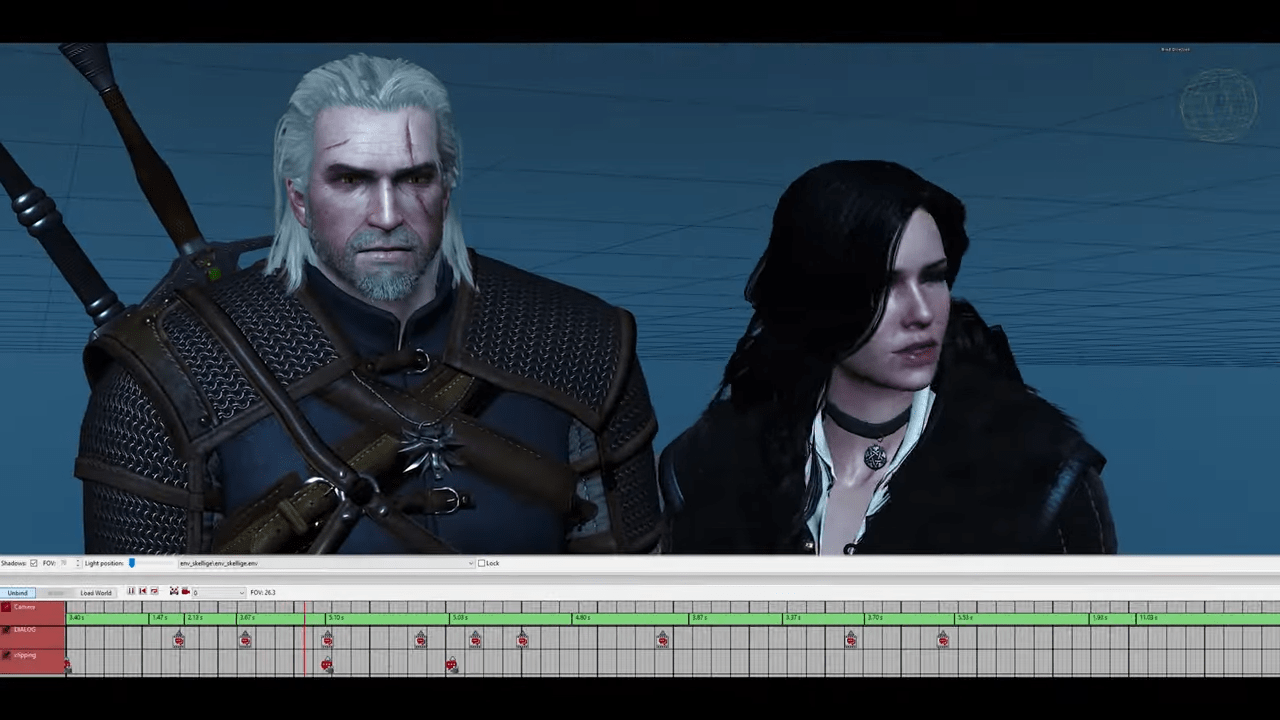Screen dimensions: 1280x720
Task: Click dialog event icon under 3.37 s segment
Action: pyautogui.click(x=850, y=638)
